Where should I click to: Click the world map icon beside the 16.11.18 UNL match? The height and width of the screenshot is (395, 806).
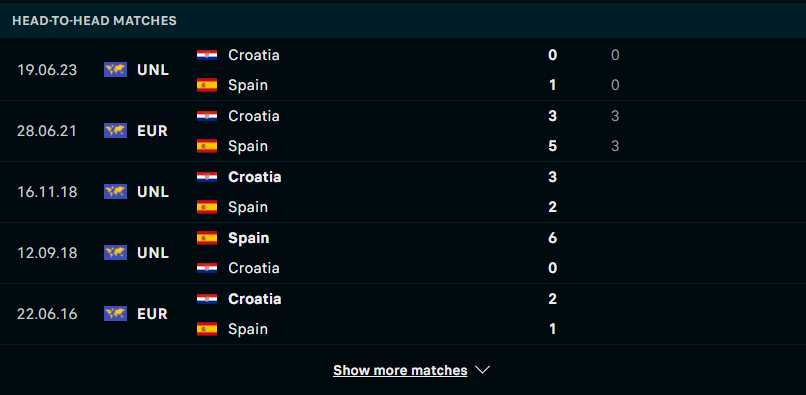click(x=115, y=192)
